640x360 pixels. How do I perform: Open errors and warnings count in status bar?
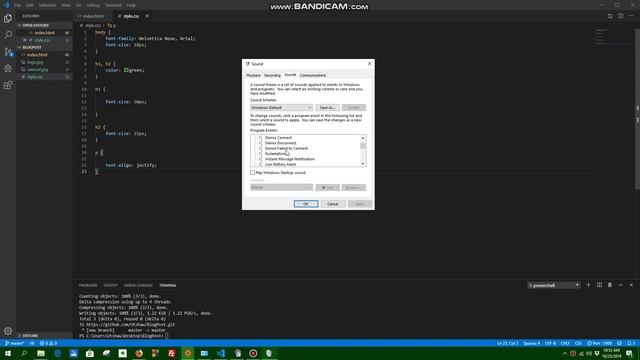48,343
